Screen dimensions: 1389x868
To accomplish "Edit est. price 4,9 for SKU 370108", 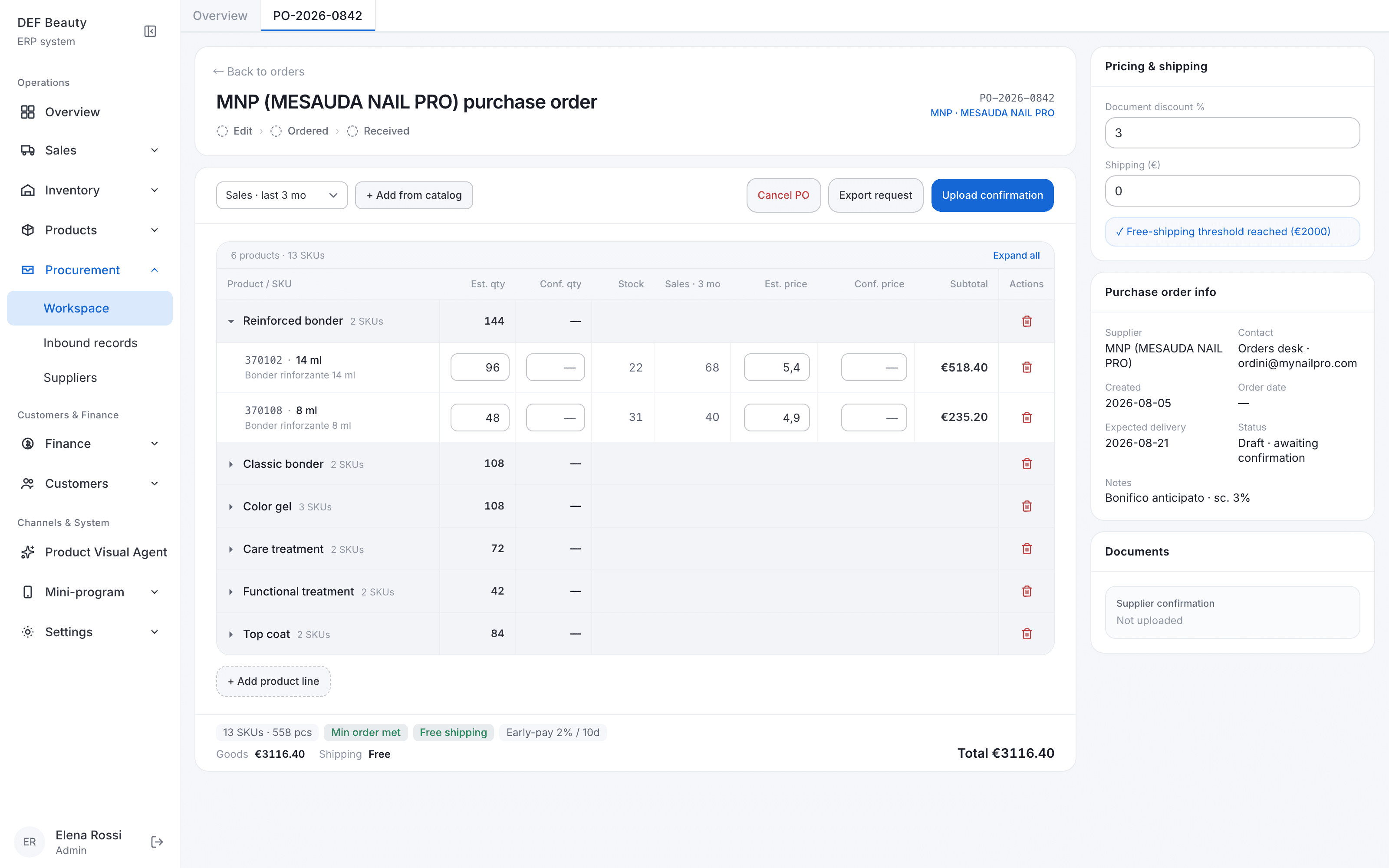I will click(777, 418).
